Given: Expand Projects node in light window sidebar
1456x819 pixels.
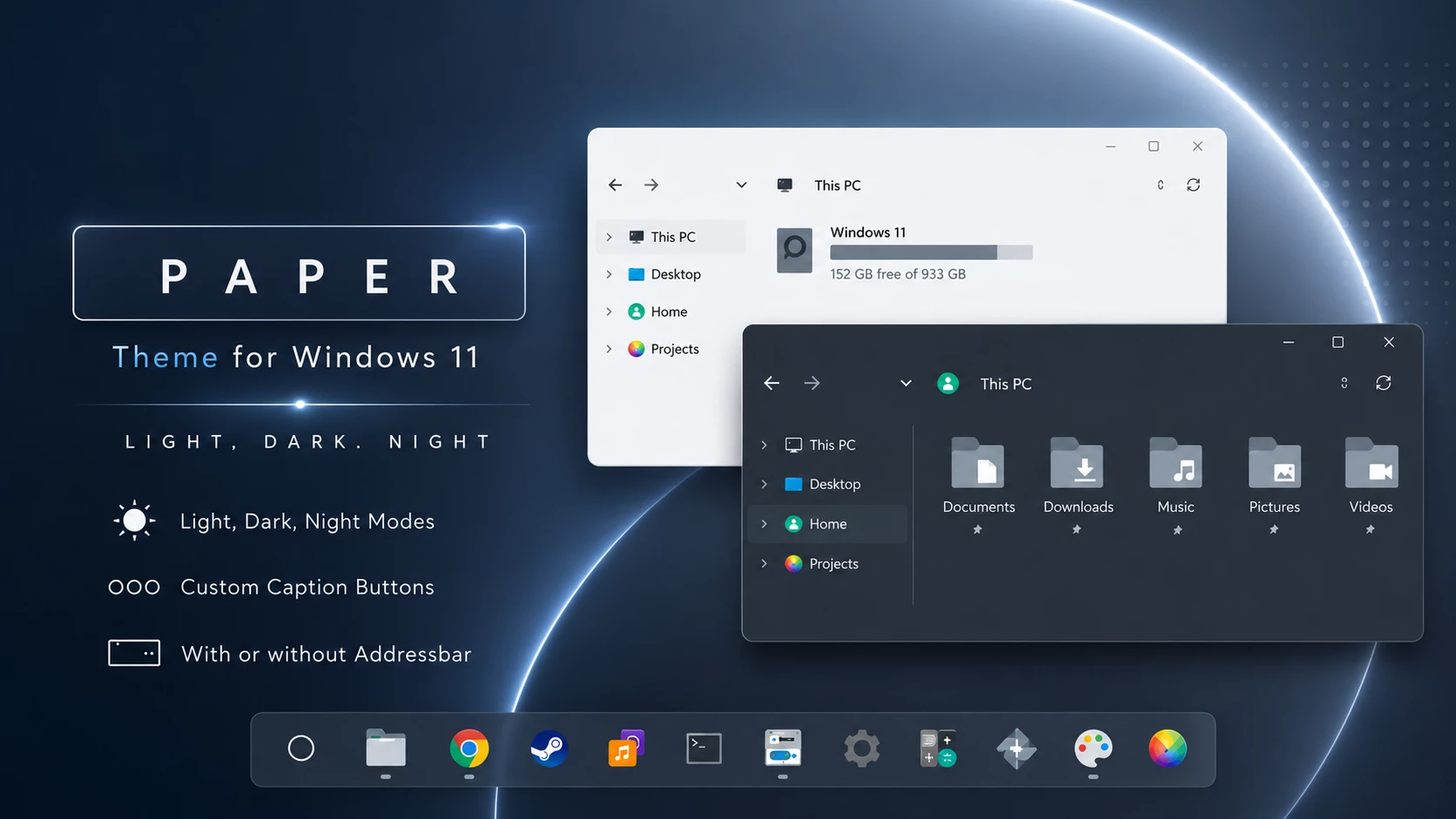Looking at the screenshot, I should [609, 349].
